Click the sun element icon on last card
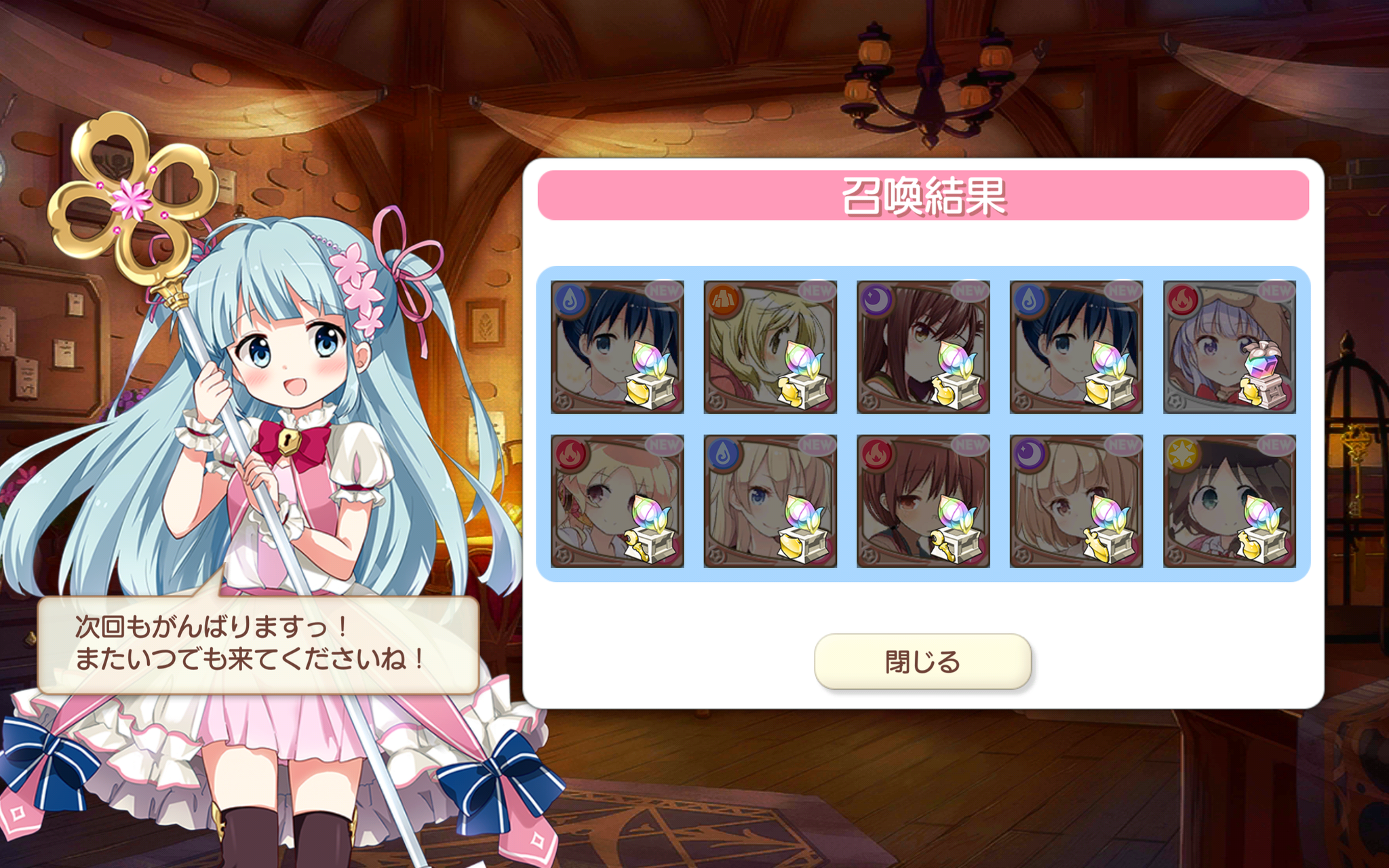 click(1183, 455)
